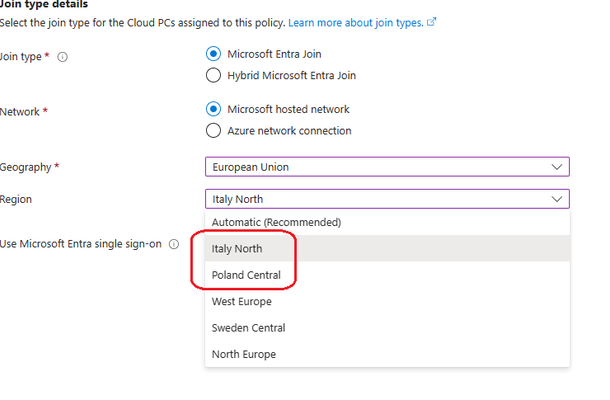Show info tooltip icon for Join type

(63, 57)
